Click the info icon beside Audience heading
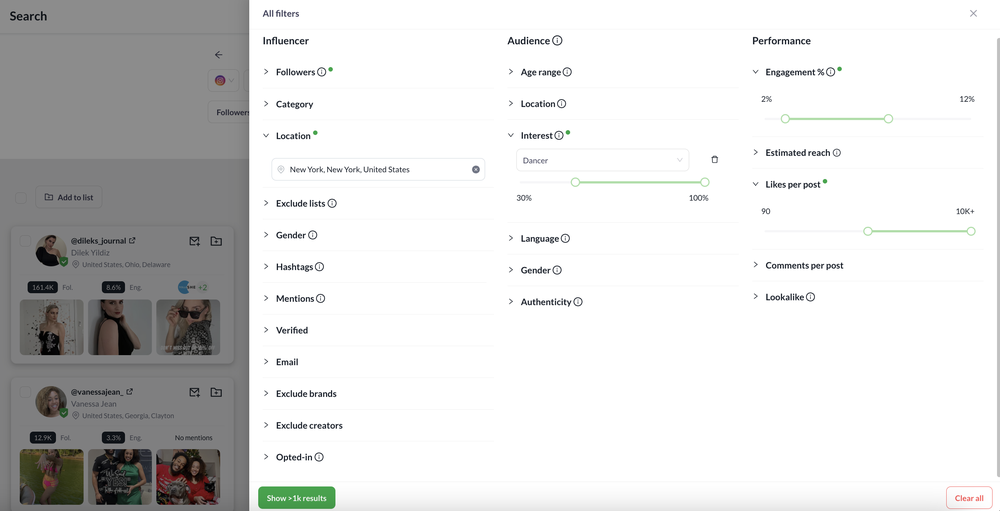The height and width of the screenshot is (511, 1000). (557, 41)
